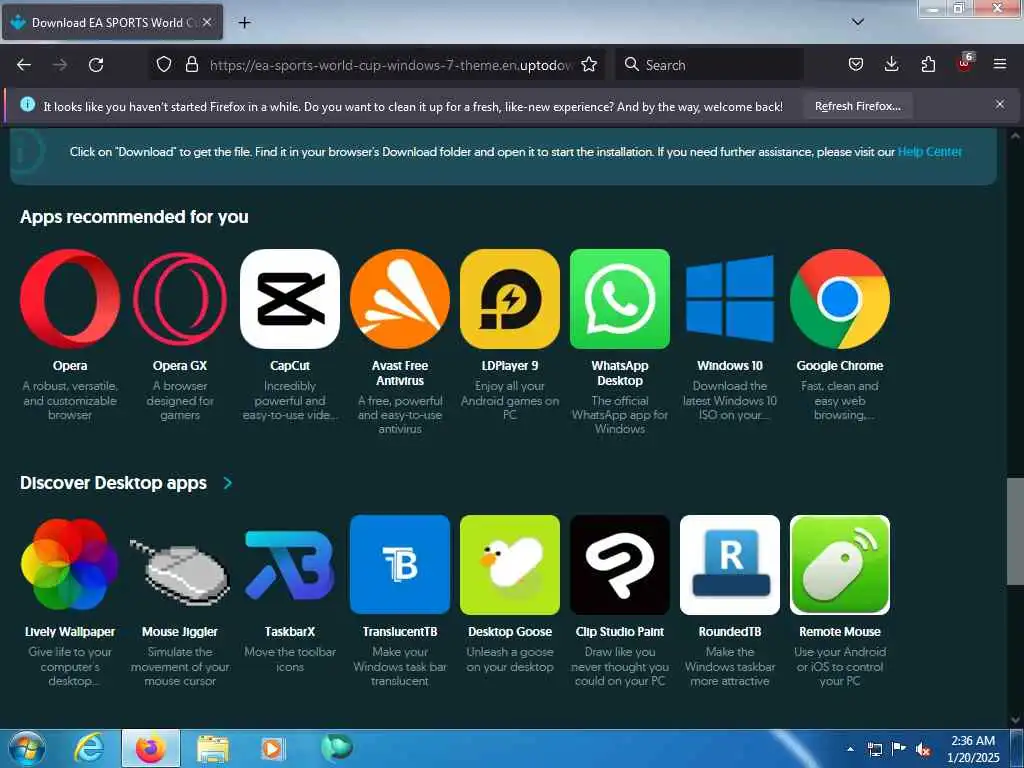Open the extensions puzzle icon
This screenshot has width=1024, height=768.
928,64
